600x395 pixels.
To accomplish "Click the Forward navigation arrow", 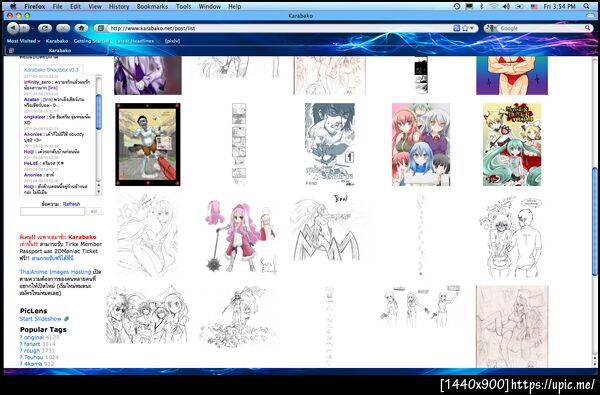I will click(24, 28).
